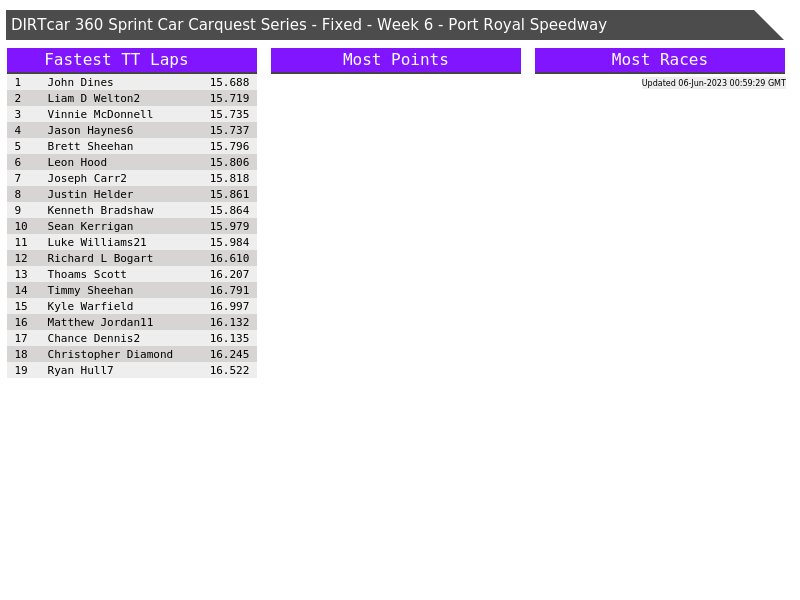Select Ryan Hull7 last row
This screenshot has height=600, width=800.
pos(80,370)
